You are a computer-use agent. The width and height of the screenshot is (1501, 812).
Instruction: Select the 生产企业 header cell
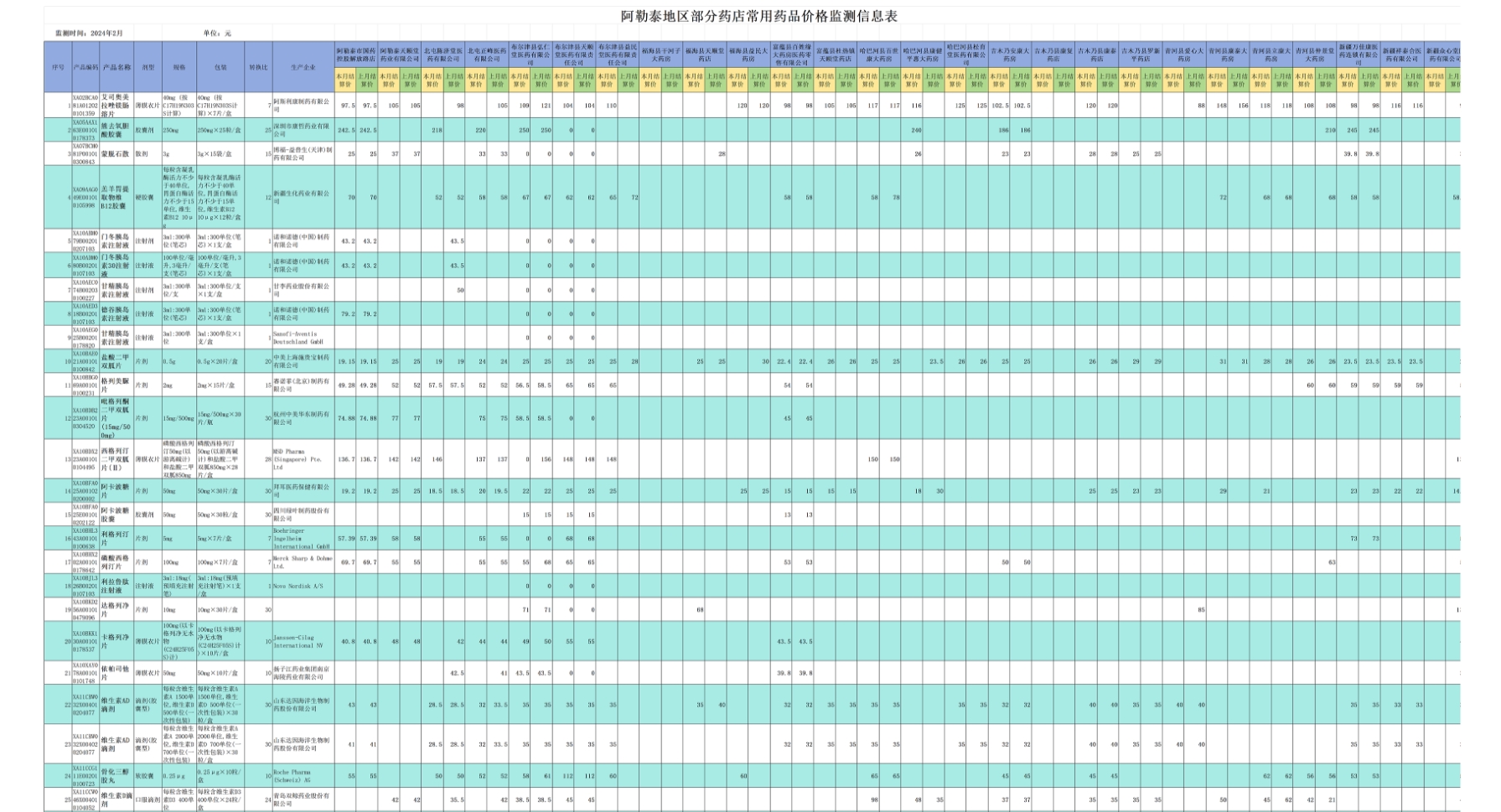coord(303,66)
